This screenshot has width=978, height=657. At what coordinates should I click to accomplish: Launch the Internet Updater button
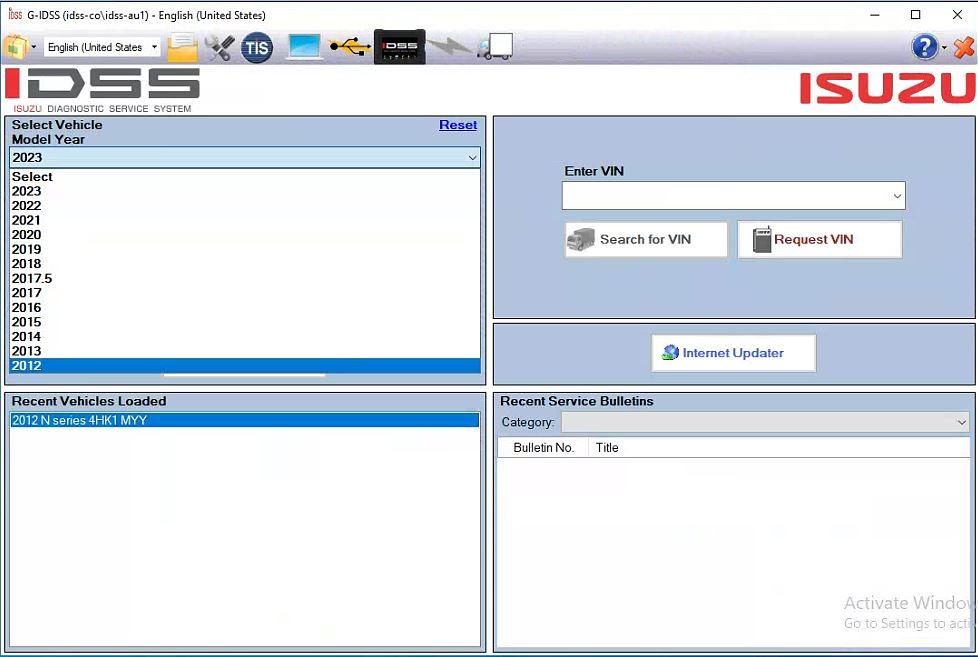734,353
